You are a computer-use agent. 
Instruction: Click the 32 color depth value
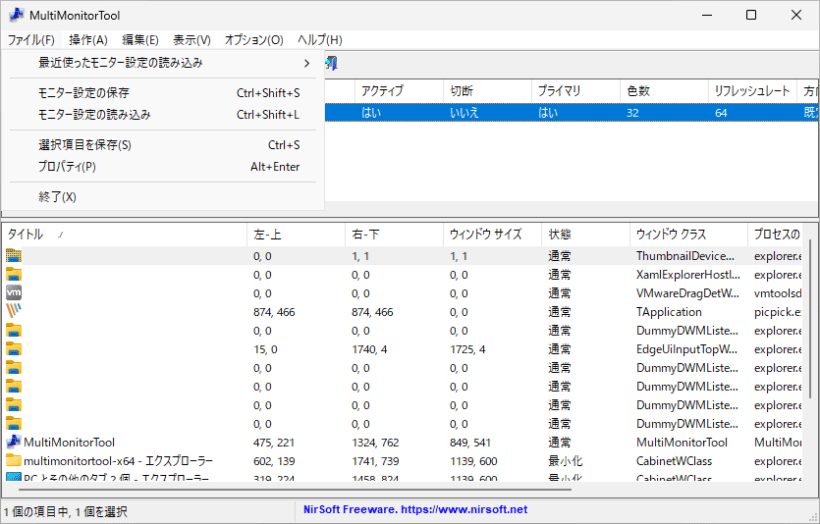pos(632,112)
